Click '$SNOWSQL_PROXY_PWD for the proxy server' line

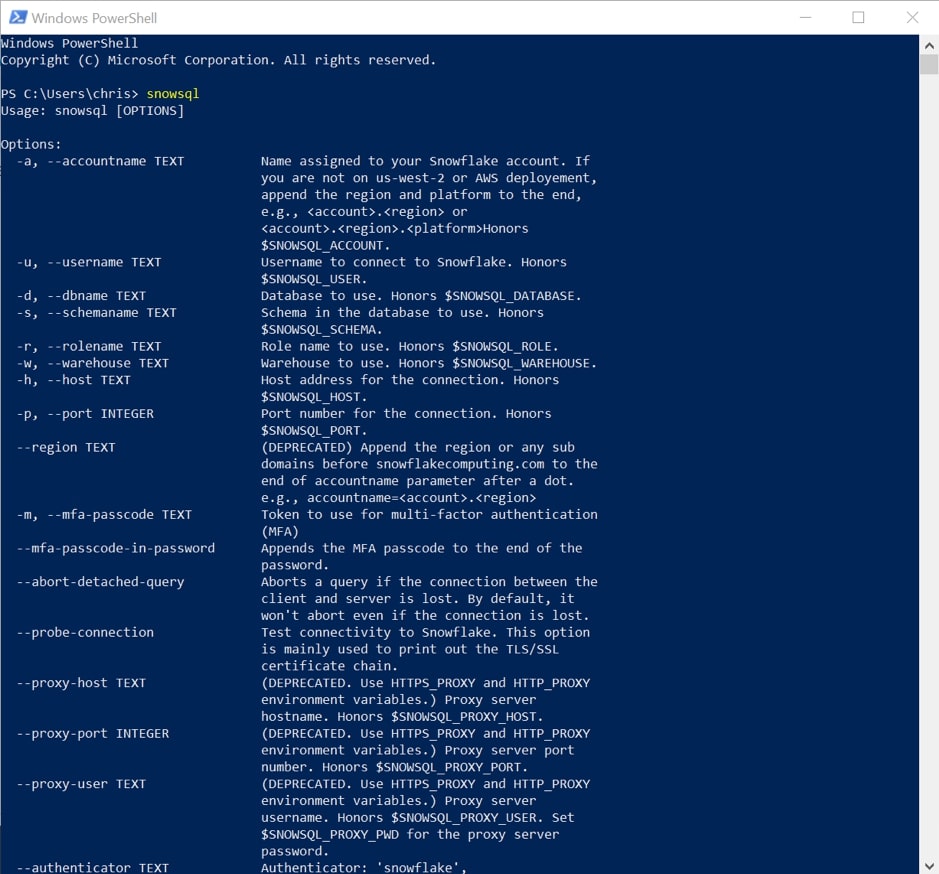point(410,834)
